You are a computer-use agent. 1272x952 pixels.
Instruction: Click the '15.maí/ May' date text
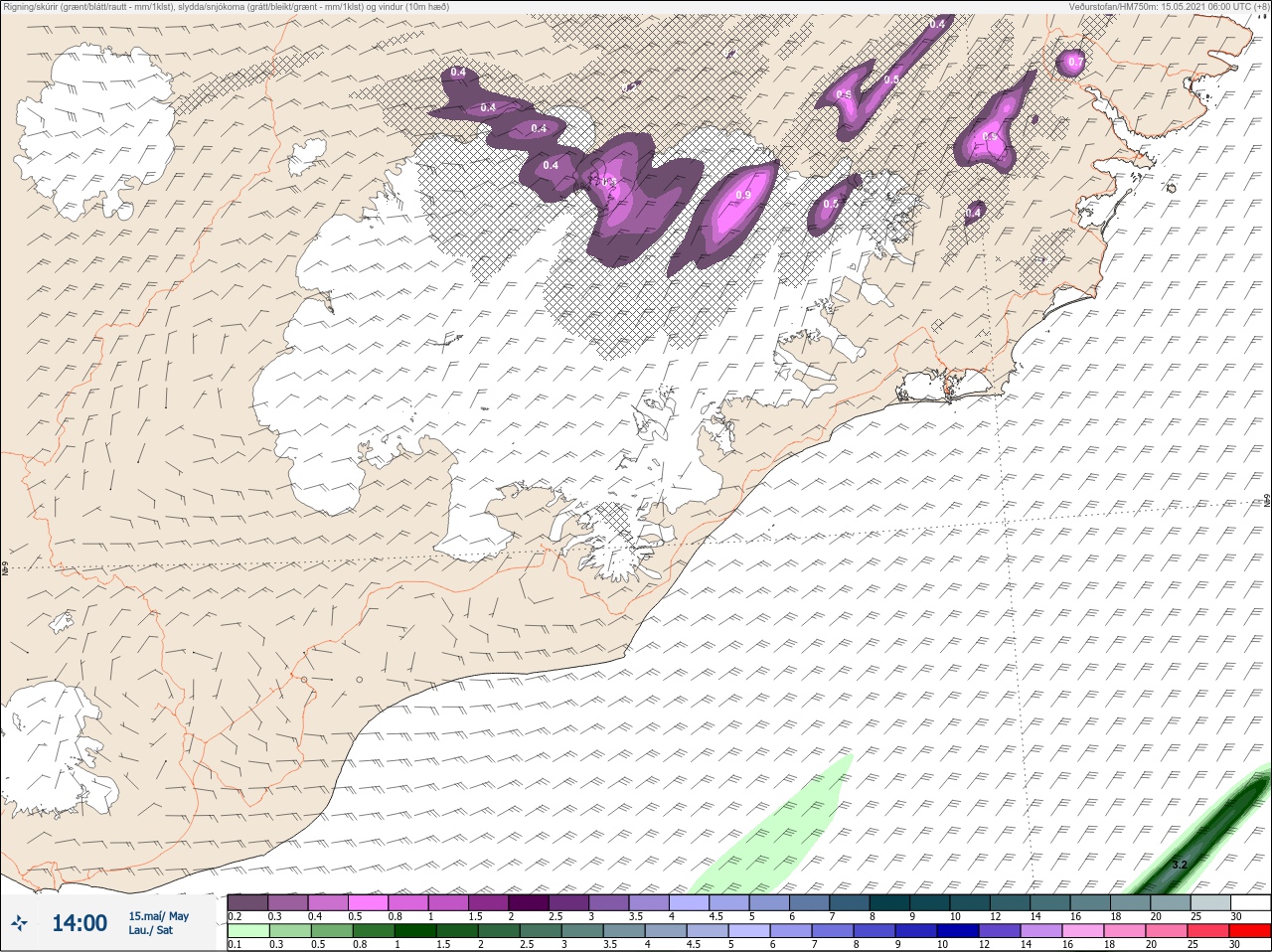158,916
